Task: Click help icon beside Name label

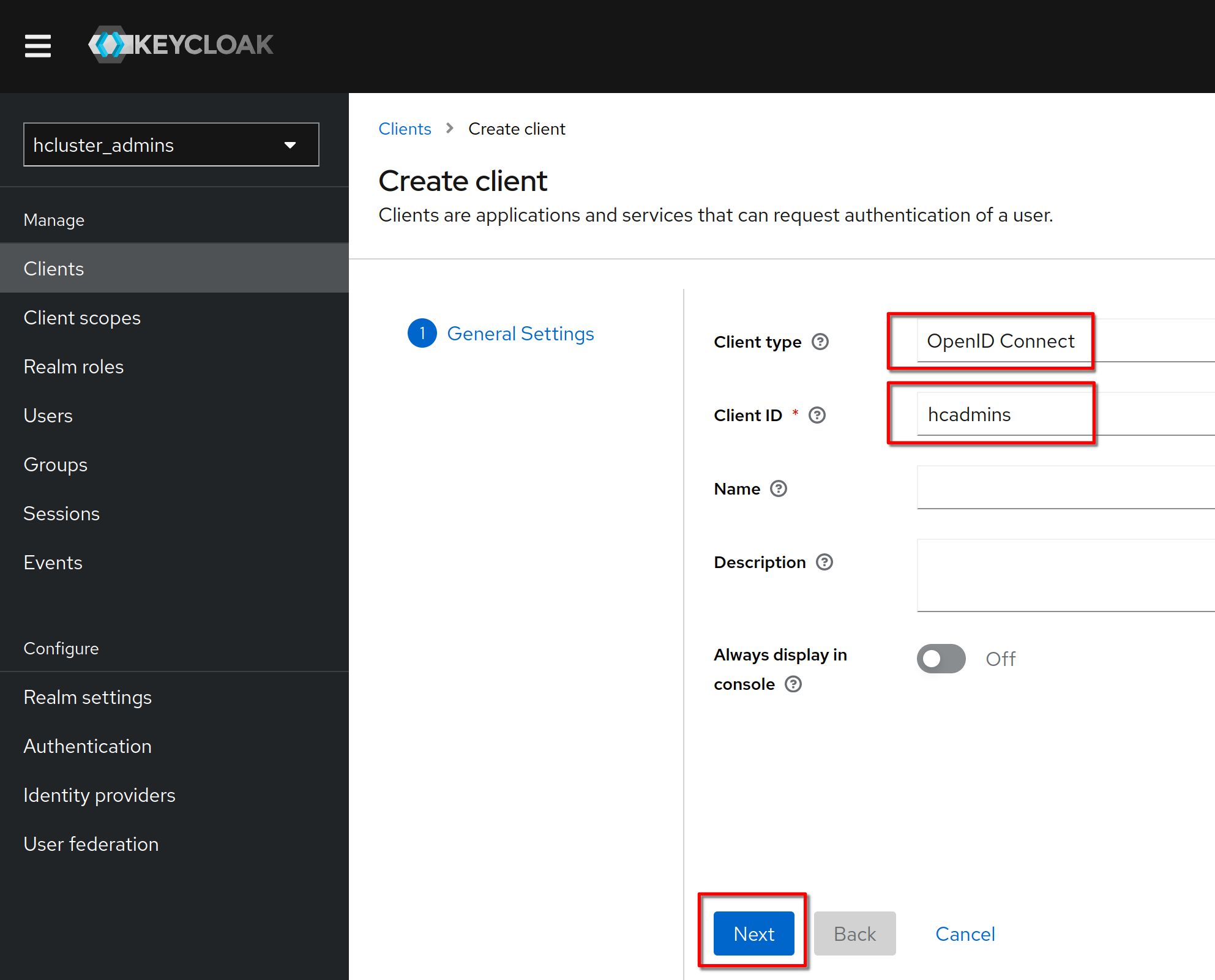Action: tap(778, 488)
